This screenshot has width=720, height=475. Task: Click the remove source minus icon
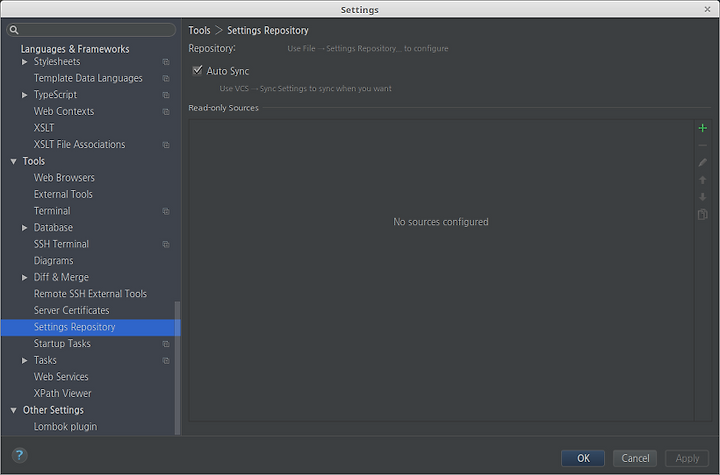pos(702,146)
